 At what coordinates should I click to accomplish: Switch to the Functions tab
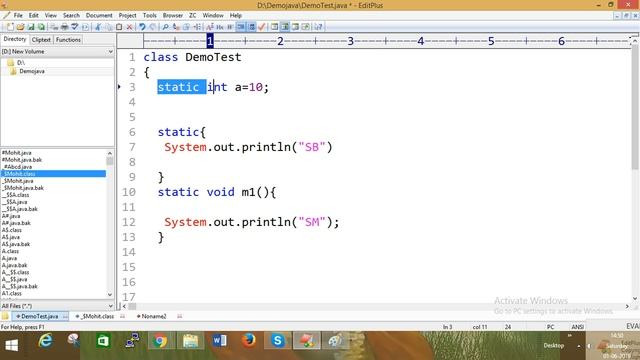click(x=68, y=40)
